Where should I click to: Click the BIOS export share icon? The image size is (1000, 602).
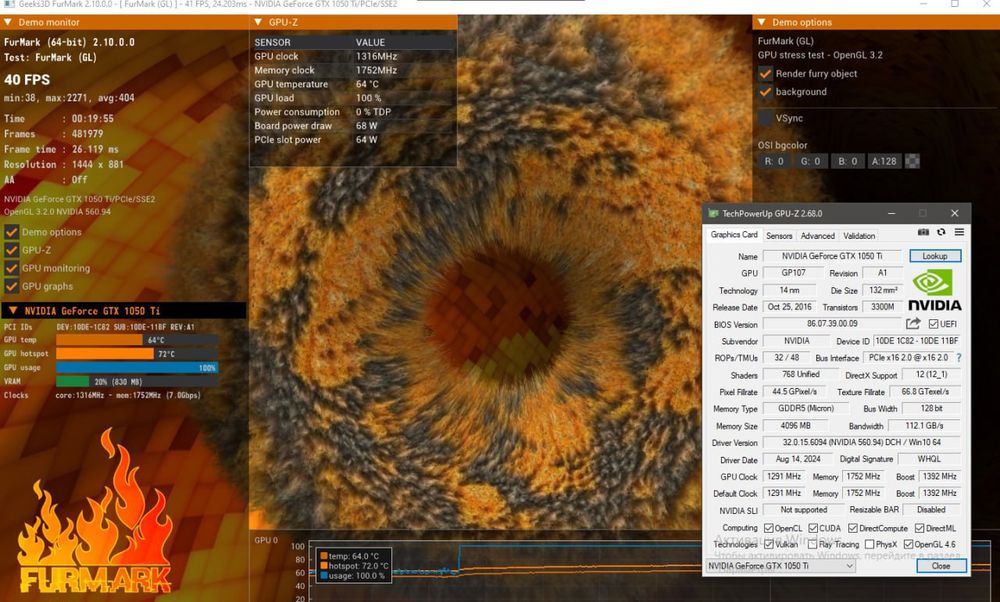click(913, 324)
